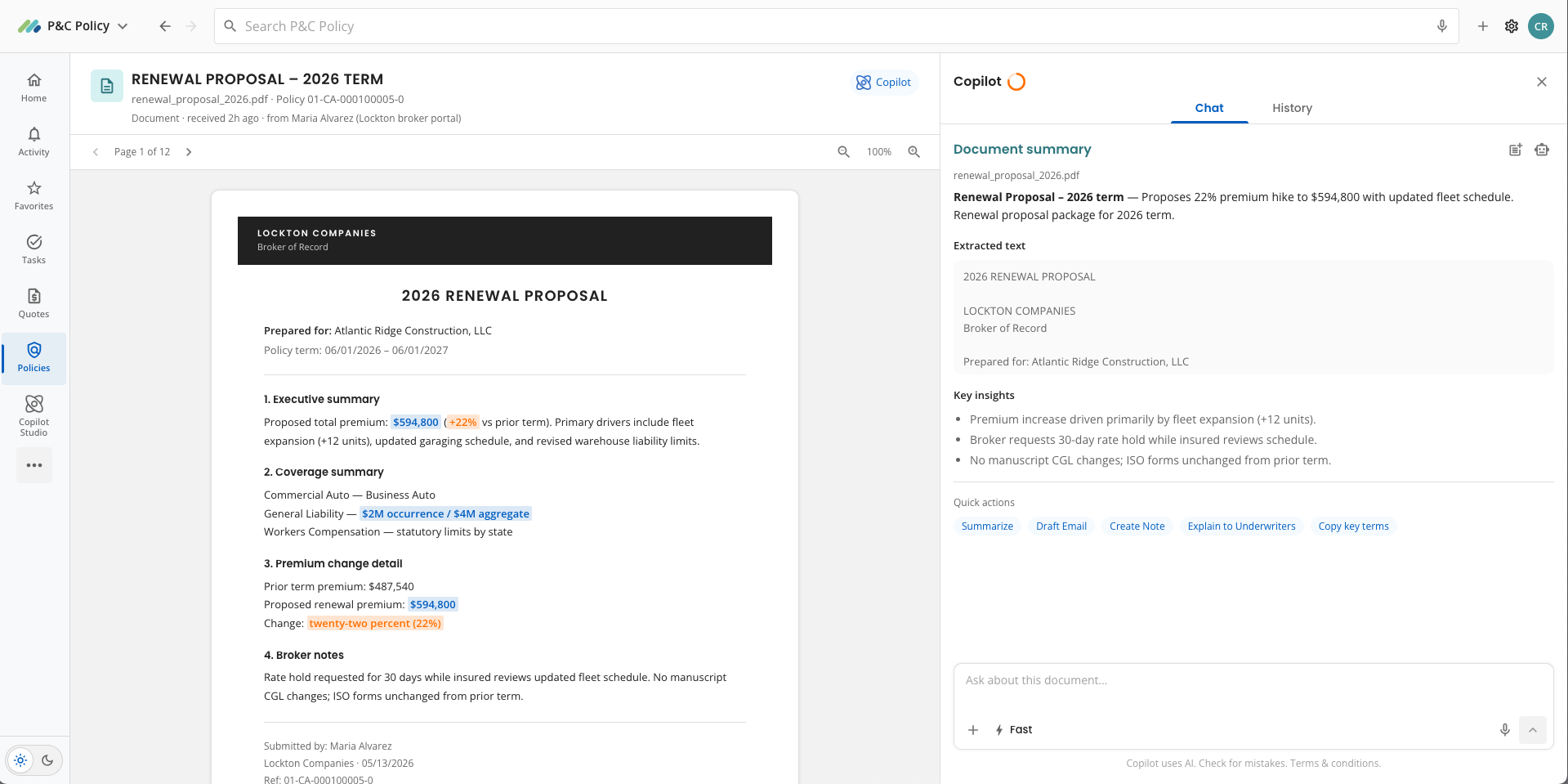Toggle Copilot panel from document header
1568x784 pixels.
point(883,83)
